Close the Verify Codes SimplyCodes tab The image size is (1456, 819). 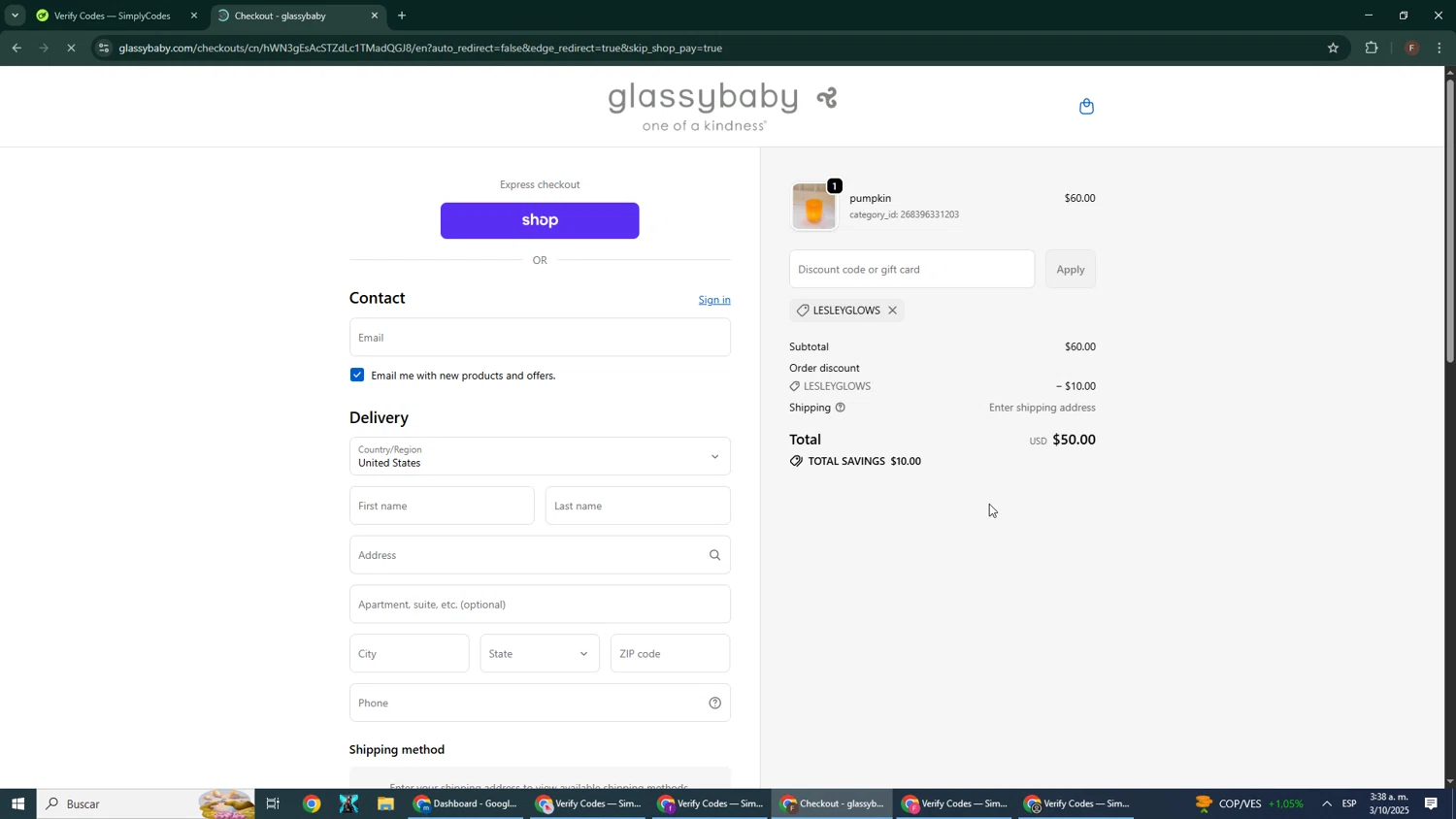[x=194, y=16]
